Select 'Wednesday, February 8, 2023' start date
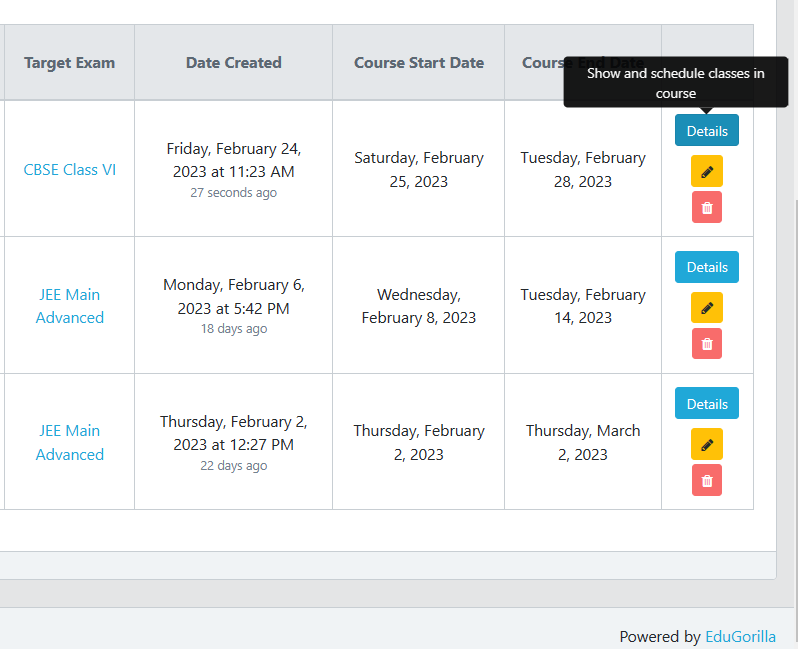 [x=419, y=306]
